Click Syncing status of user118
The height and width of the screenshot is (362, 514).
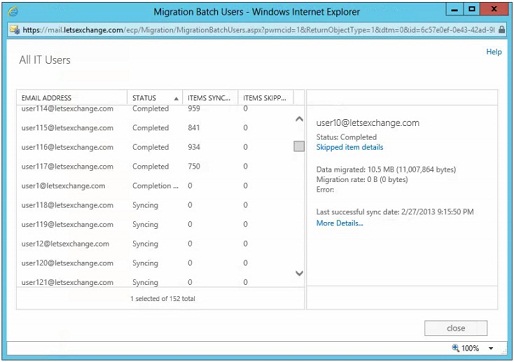point(145,205)
